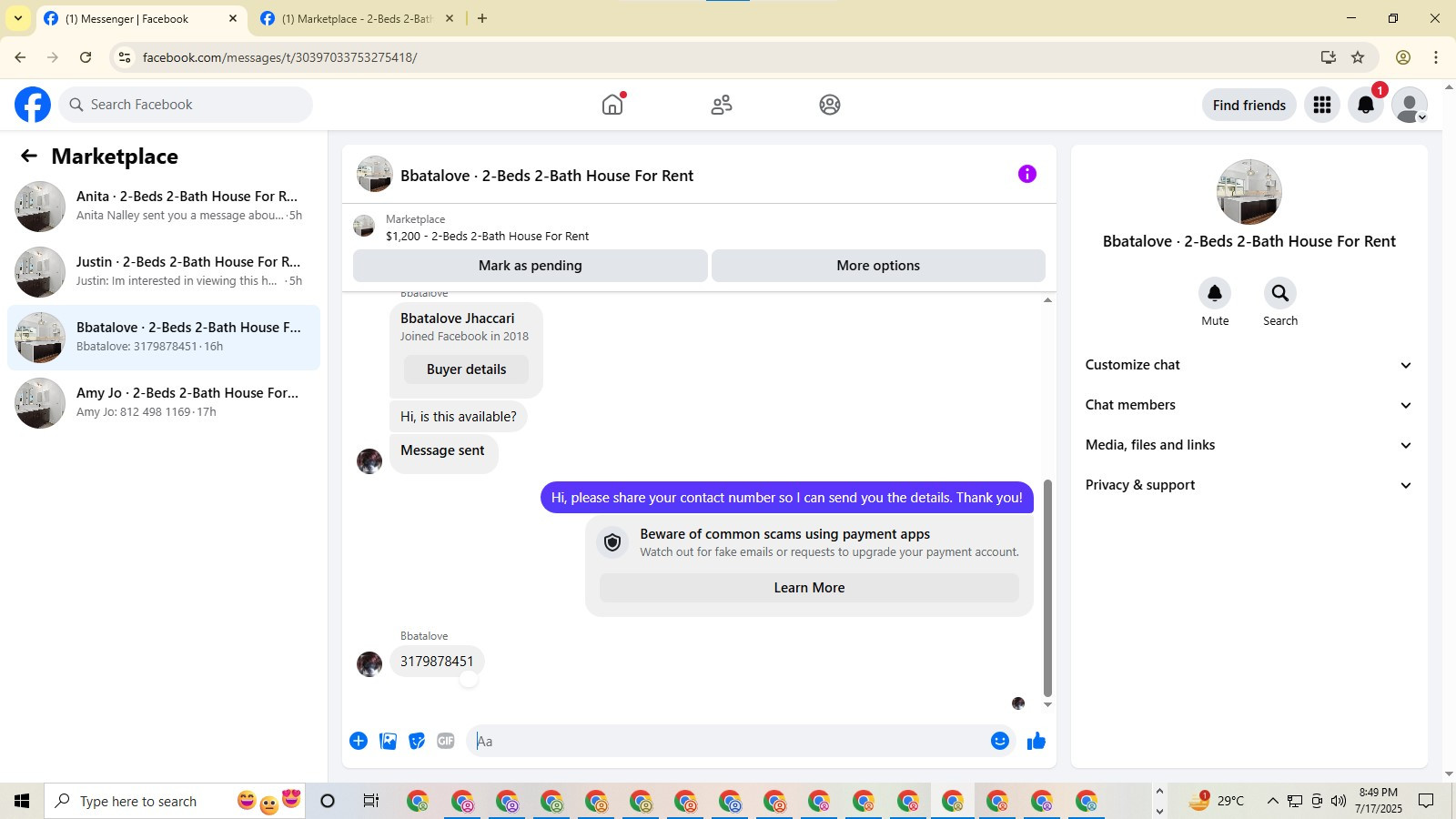Go to the Home feed icon

pyautogui.click(x=612, y=105)
